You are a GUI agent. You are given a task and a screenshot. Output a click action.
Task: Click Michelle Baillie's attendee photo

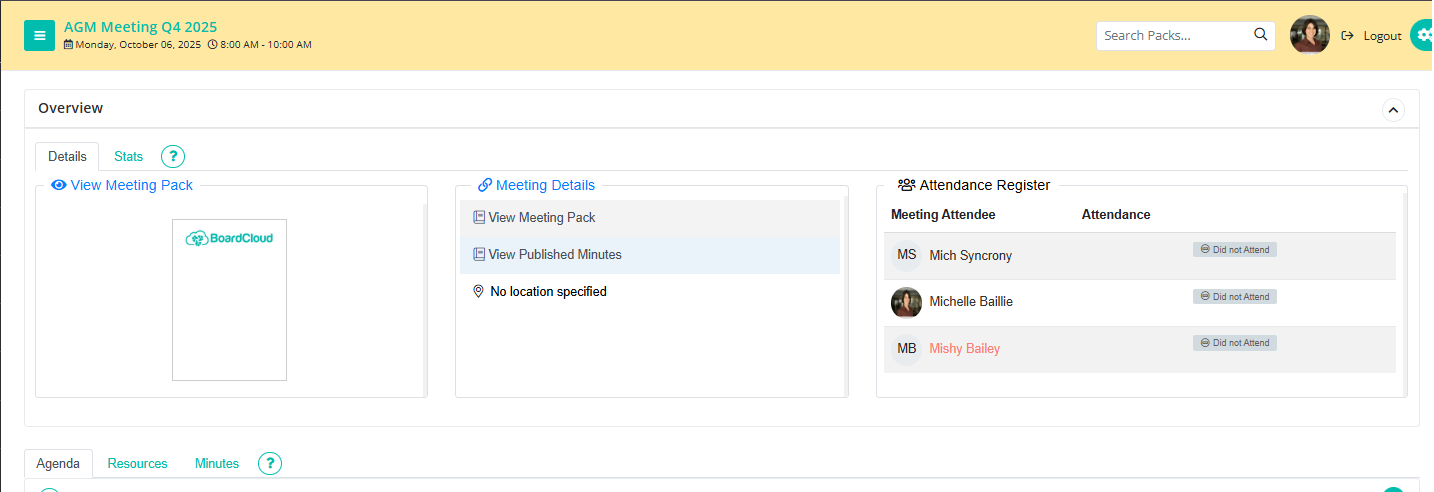(906, 302)
